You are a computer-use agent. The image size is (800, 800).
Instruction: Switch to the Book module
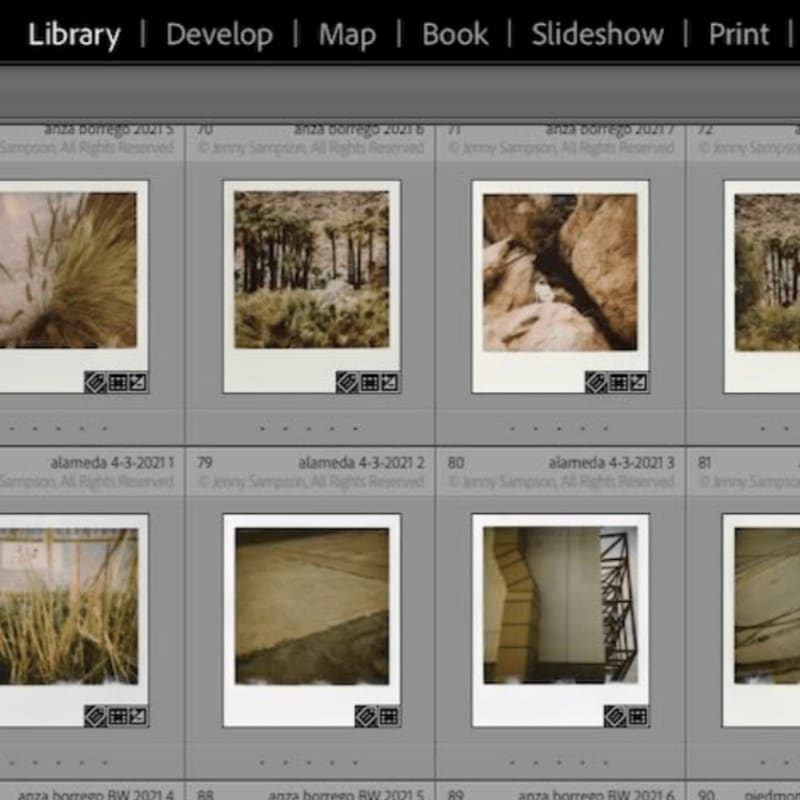tap(455, 35)
